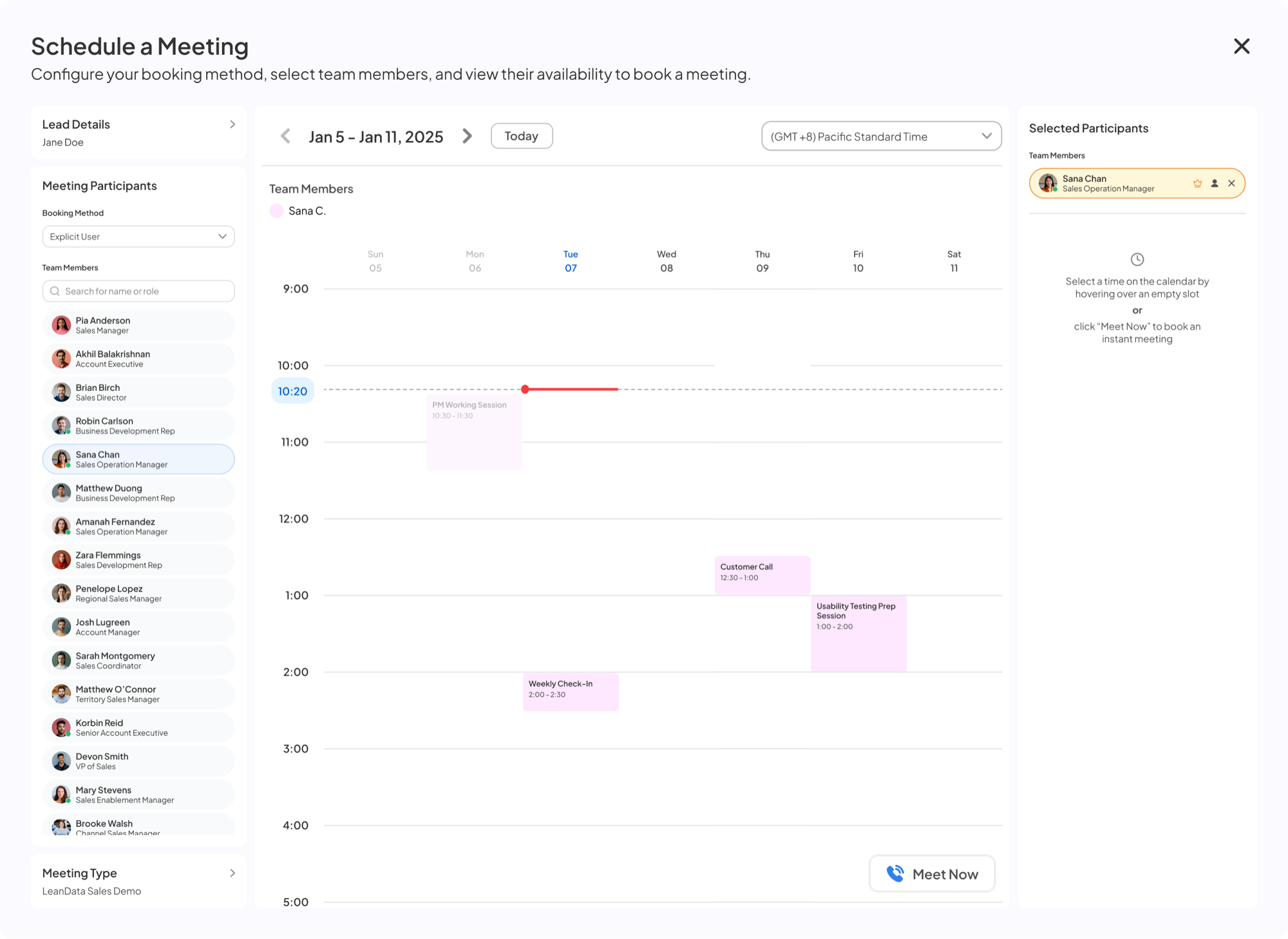Click the person icon on Sana Chan chip
The width and height of the screenshot is (1288, 939).
1215,184
